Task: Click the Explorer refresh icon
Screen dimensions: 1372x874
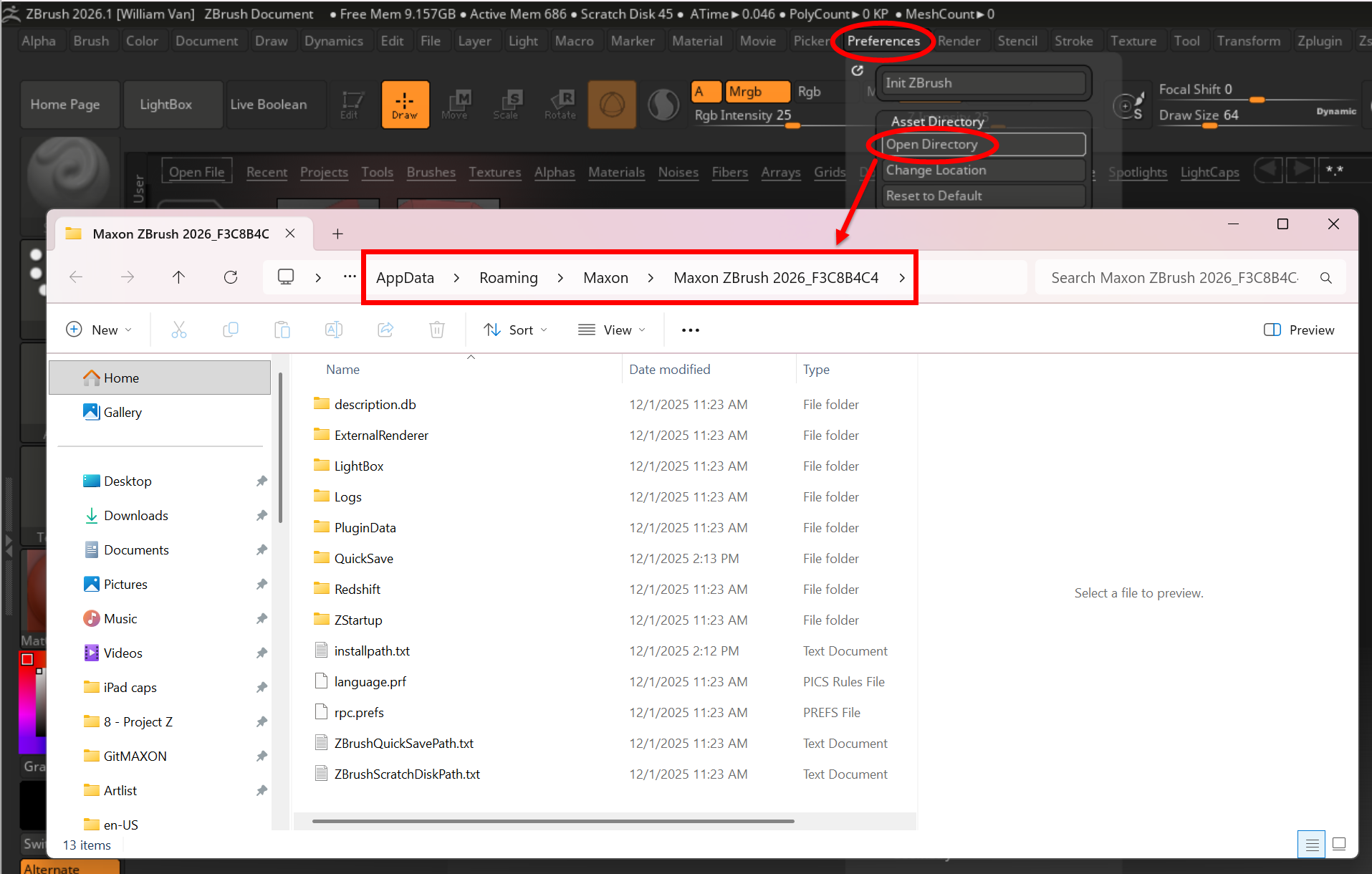Action: pos(231,277)
